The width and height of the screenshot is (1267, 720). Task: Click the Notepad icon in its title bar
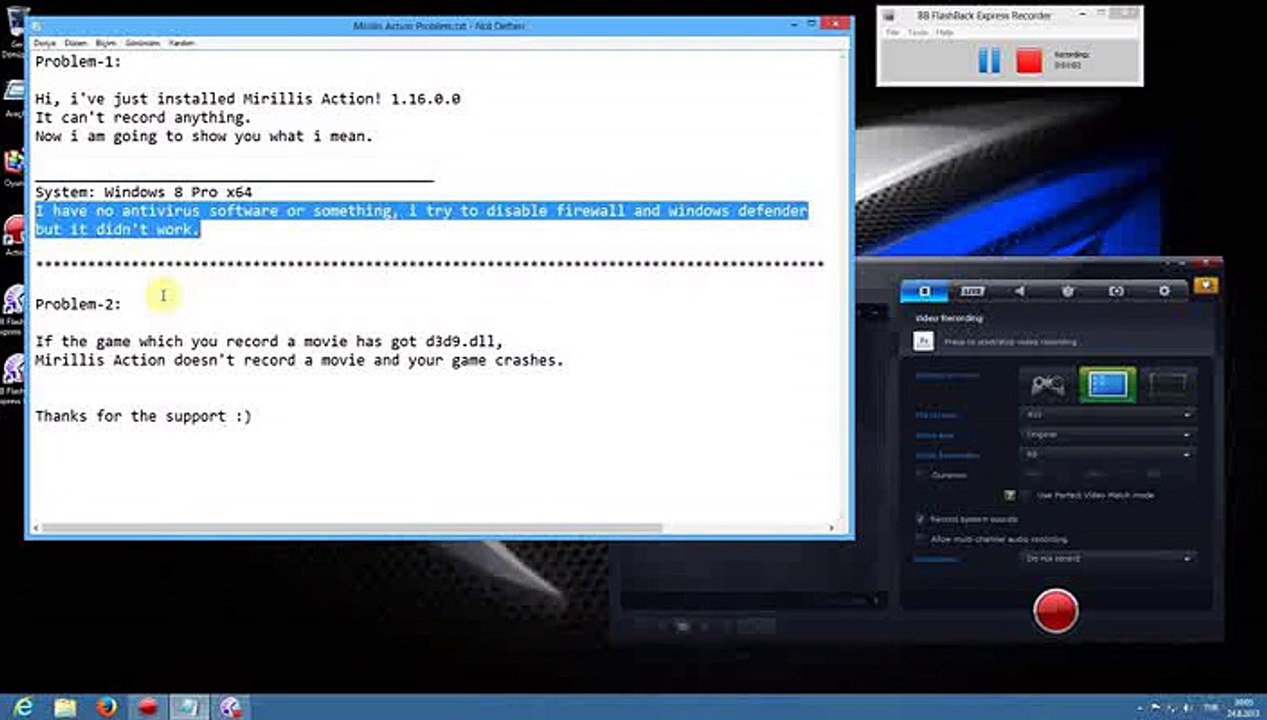click(38, 26)
